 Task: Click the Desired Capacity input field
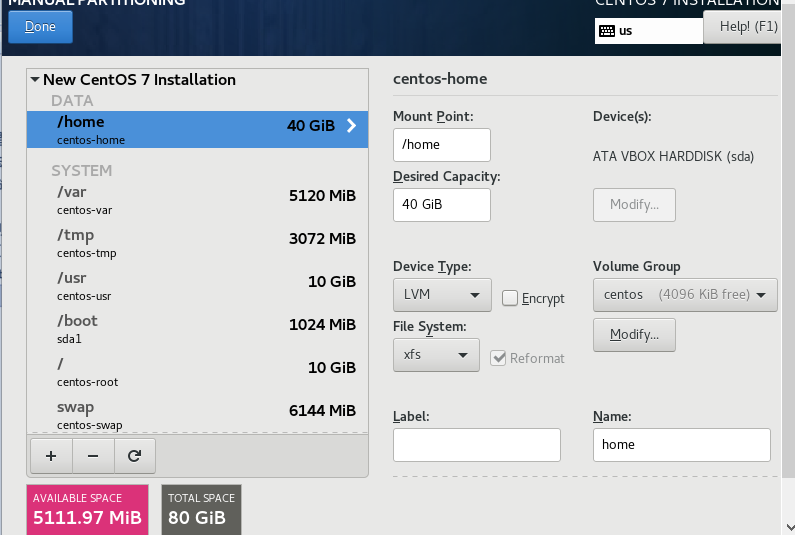tap(442, 205)
